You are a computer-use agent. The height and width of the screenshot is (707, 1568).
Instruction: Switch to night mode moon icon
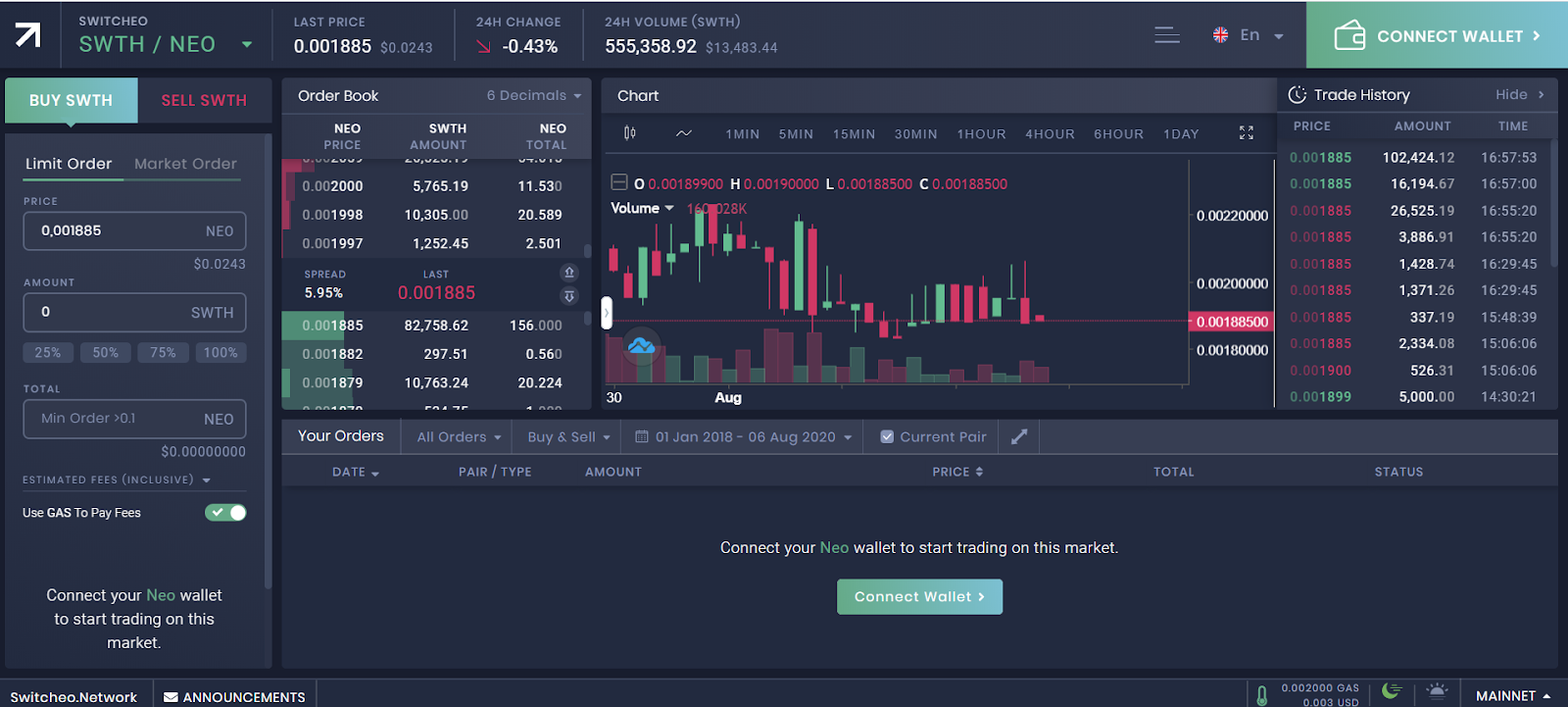[x=1391, y=691]
